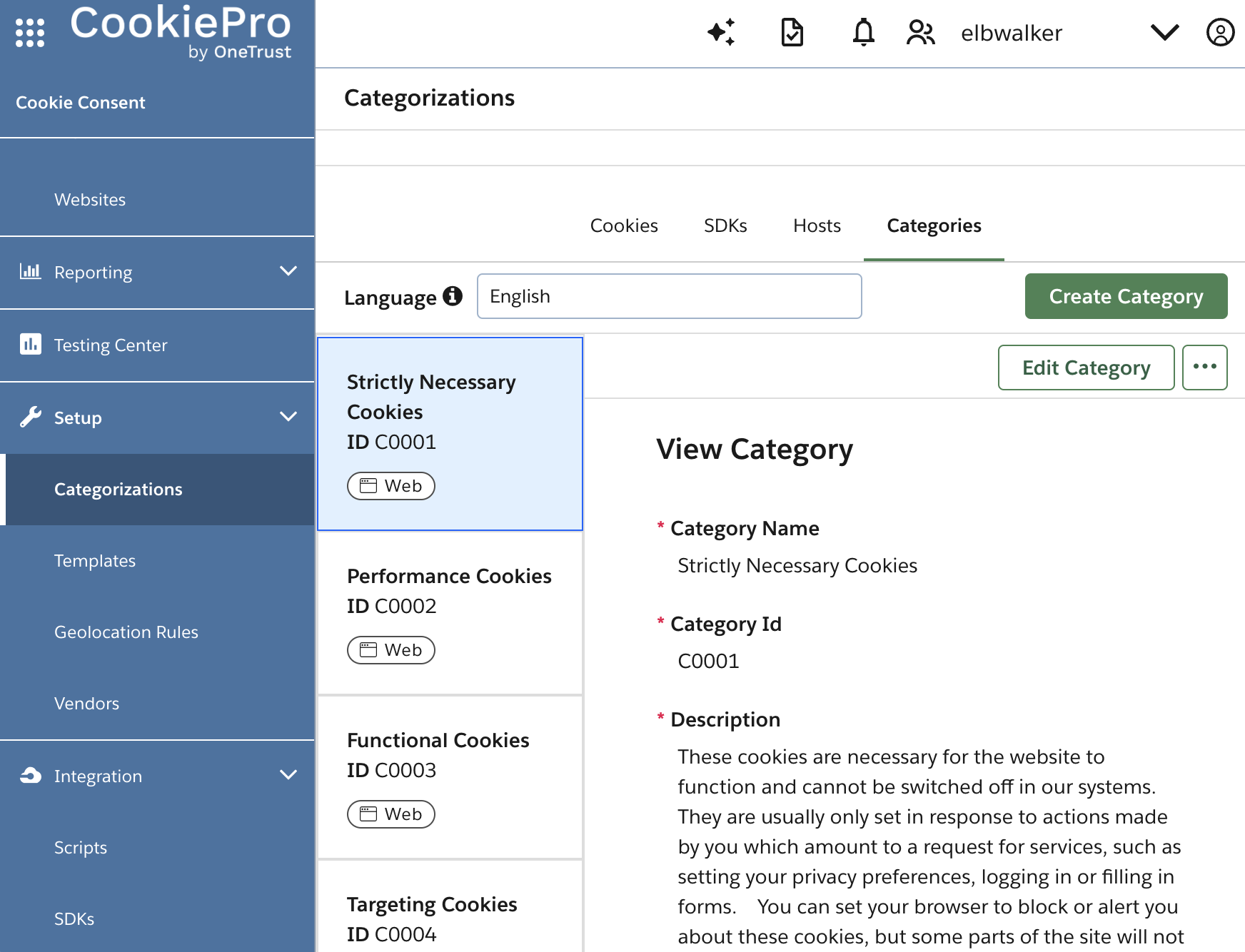The image size is (1245, 952).
Task: Click the Edit Category button
Action: click(1086, 368)
